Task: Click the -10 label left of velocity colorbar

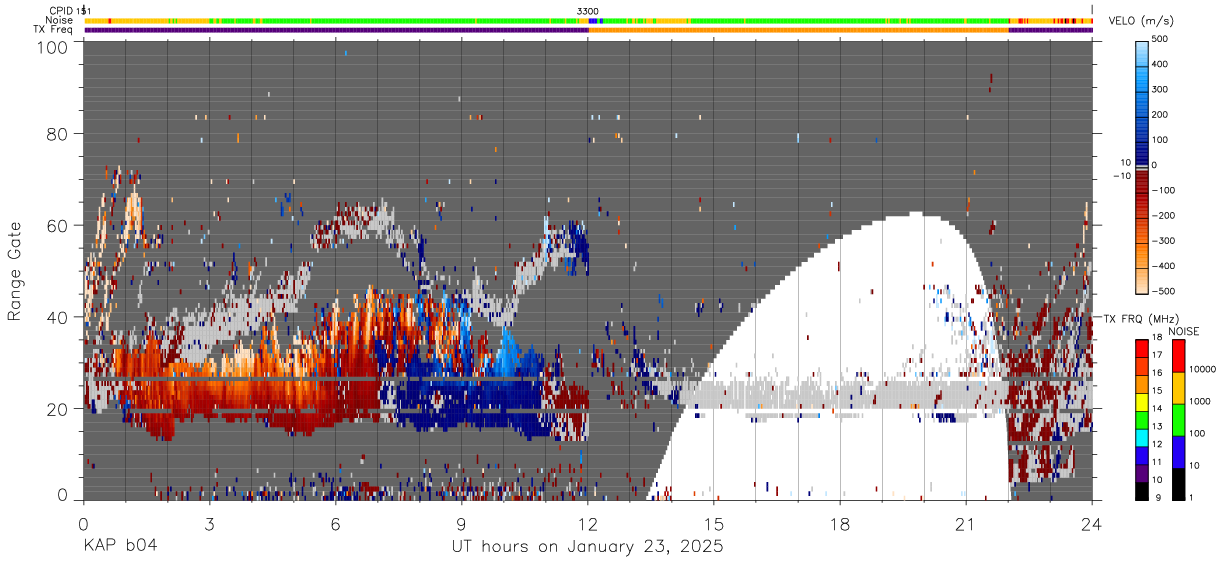Action: pos(1120,176)
